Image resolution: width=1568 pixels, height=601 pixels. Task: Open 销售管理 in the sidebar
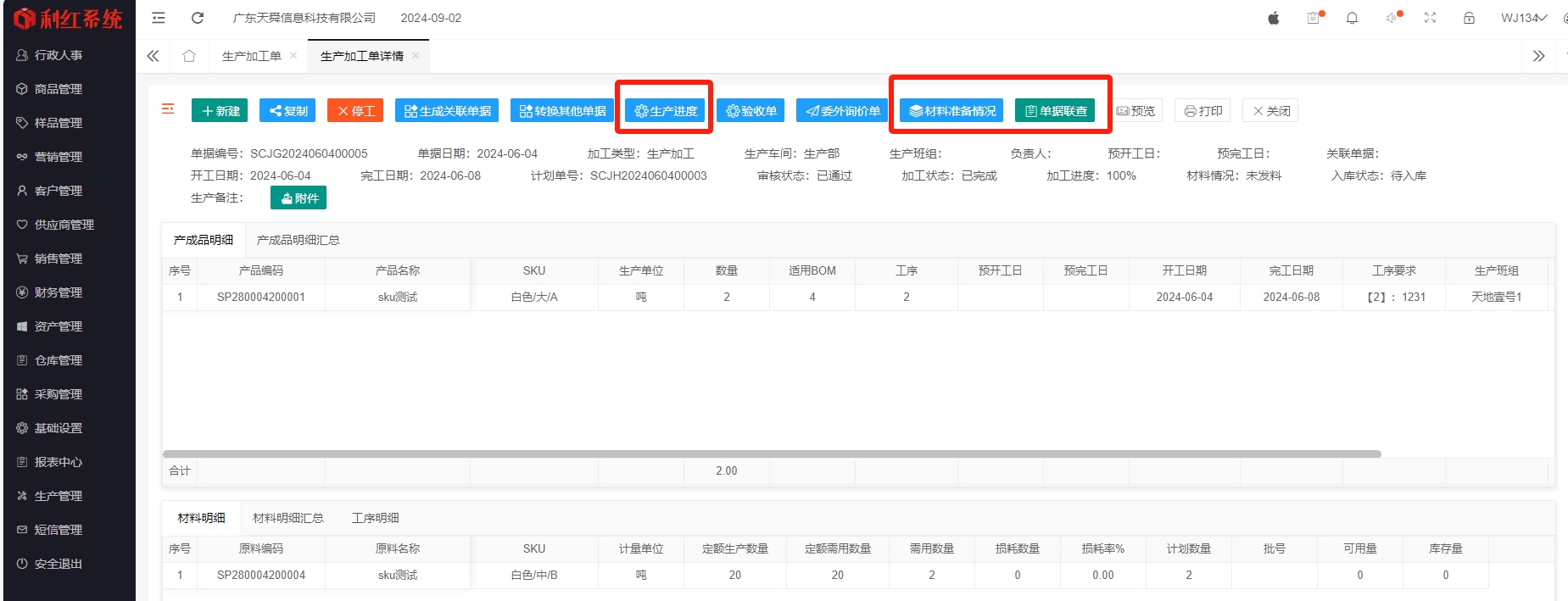pyautogui.click(x=70, y=259)
